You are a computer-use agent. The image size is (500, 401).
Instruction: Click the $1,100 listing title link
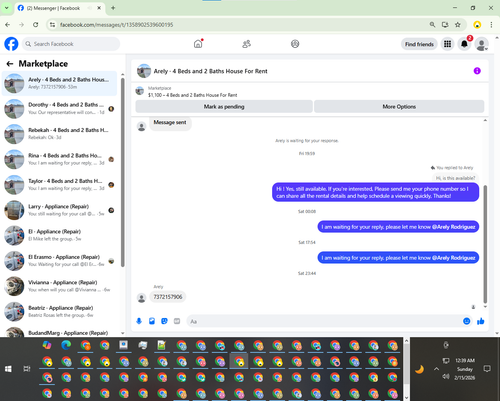click(x=193, y=95)
